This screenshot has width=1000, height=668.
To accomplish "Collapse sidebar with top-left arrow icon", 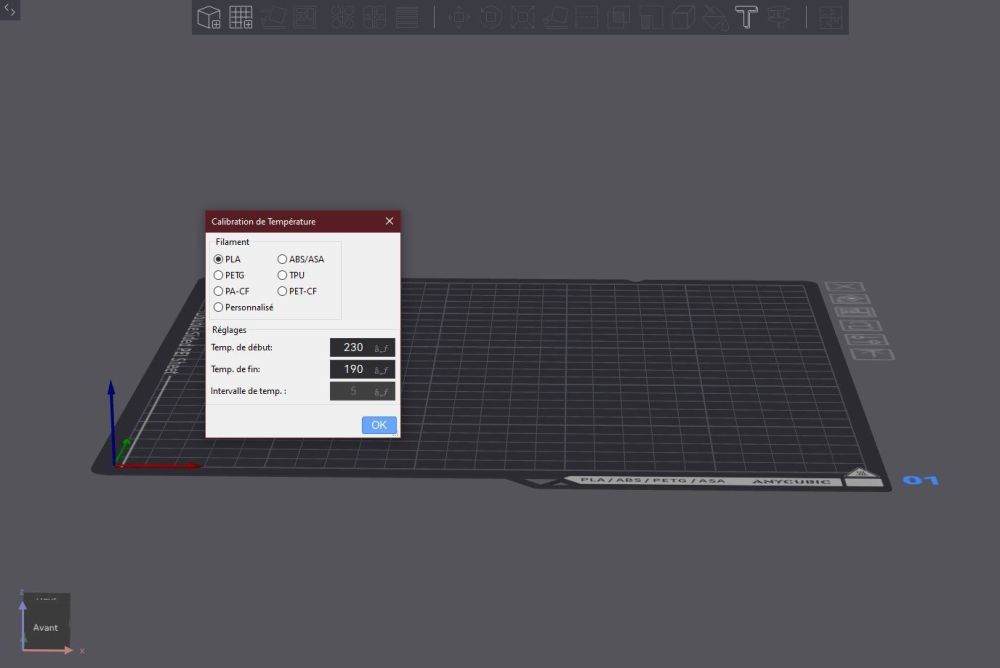I will pos(10,10).
